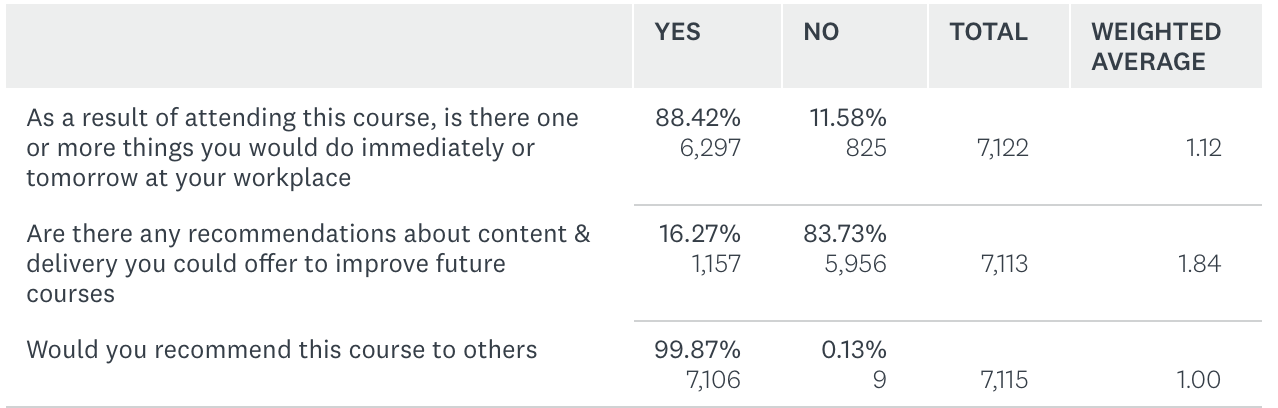
Task: Click the YES column header
Action: point(677,32)
